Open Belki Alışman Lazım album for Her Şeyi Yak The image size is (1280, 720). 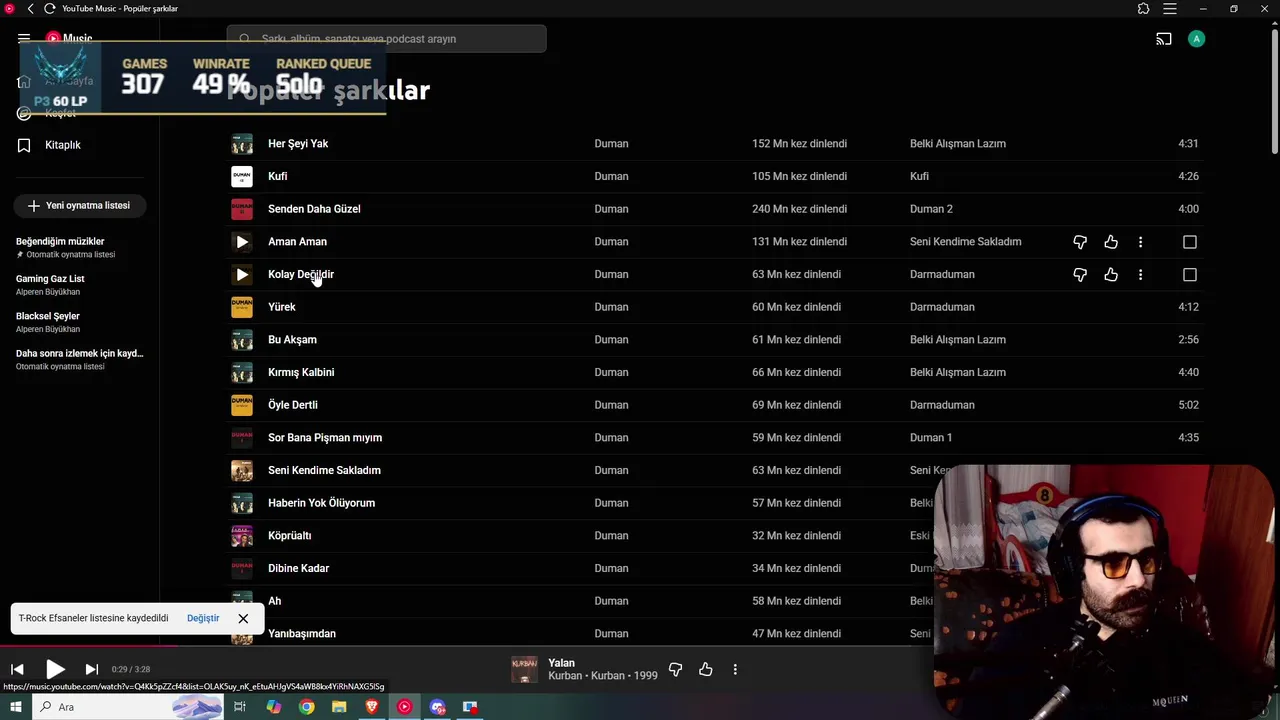[x=958, y=144]
